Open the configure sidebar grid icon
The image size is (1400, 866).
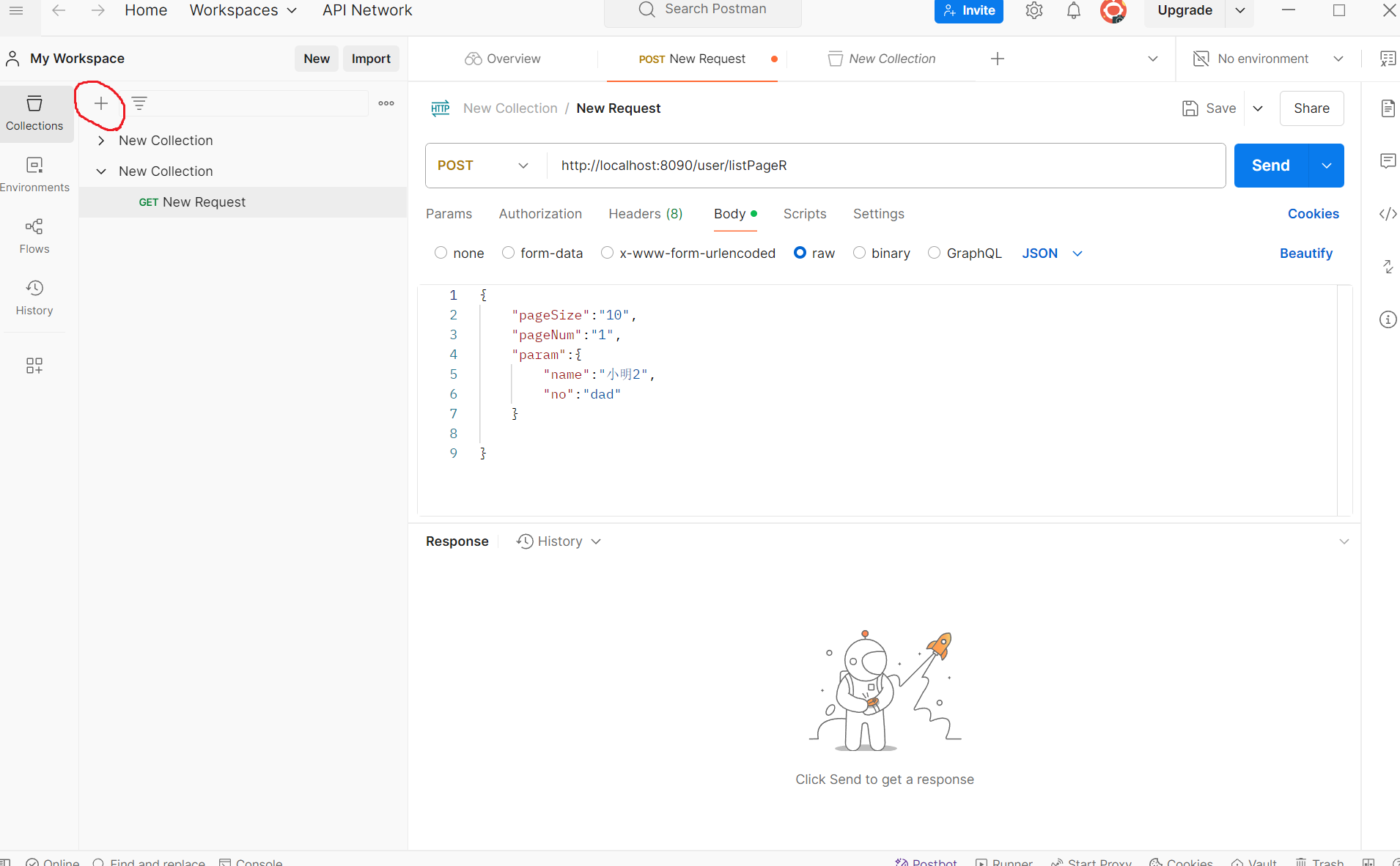(34, 365)
